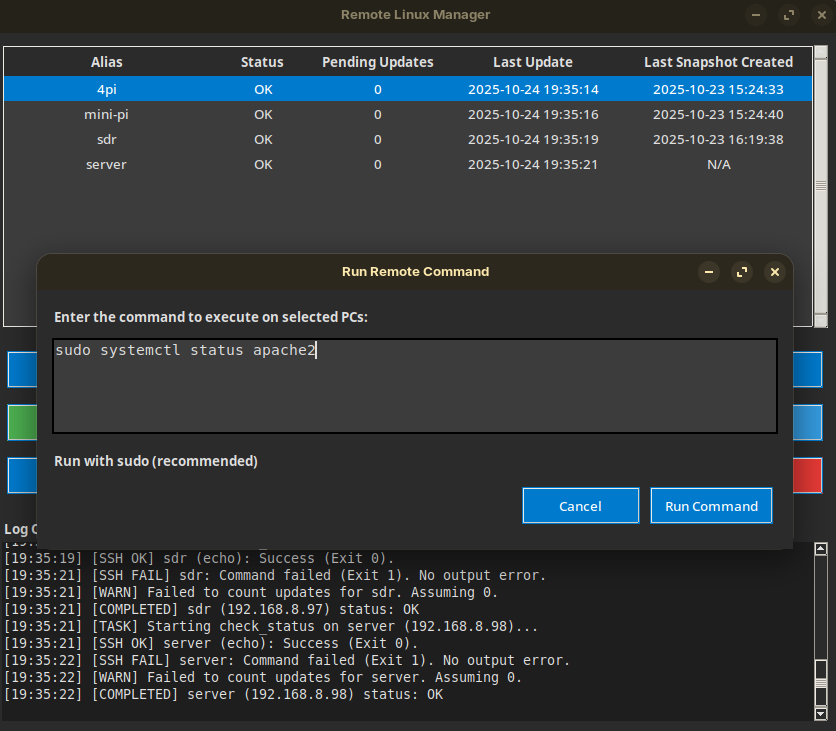
Task: Click the log scrollbar down arrow
Action: click(x=820, y=713)
